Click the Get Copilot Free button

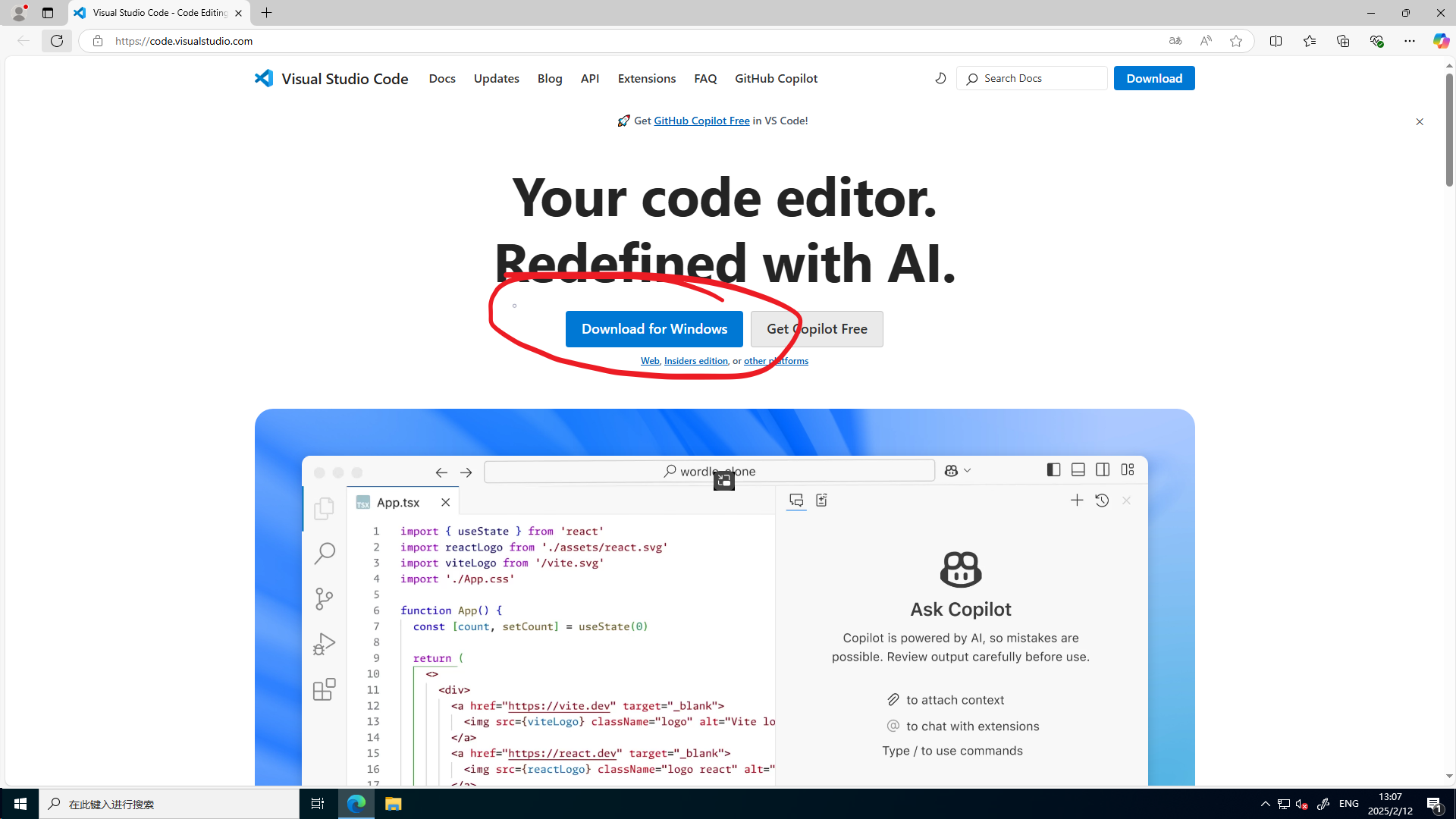[x=817, y=329]
